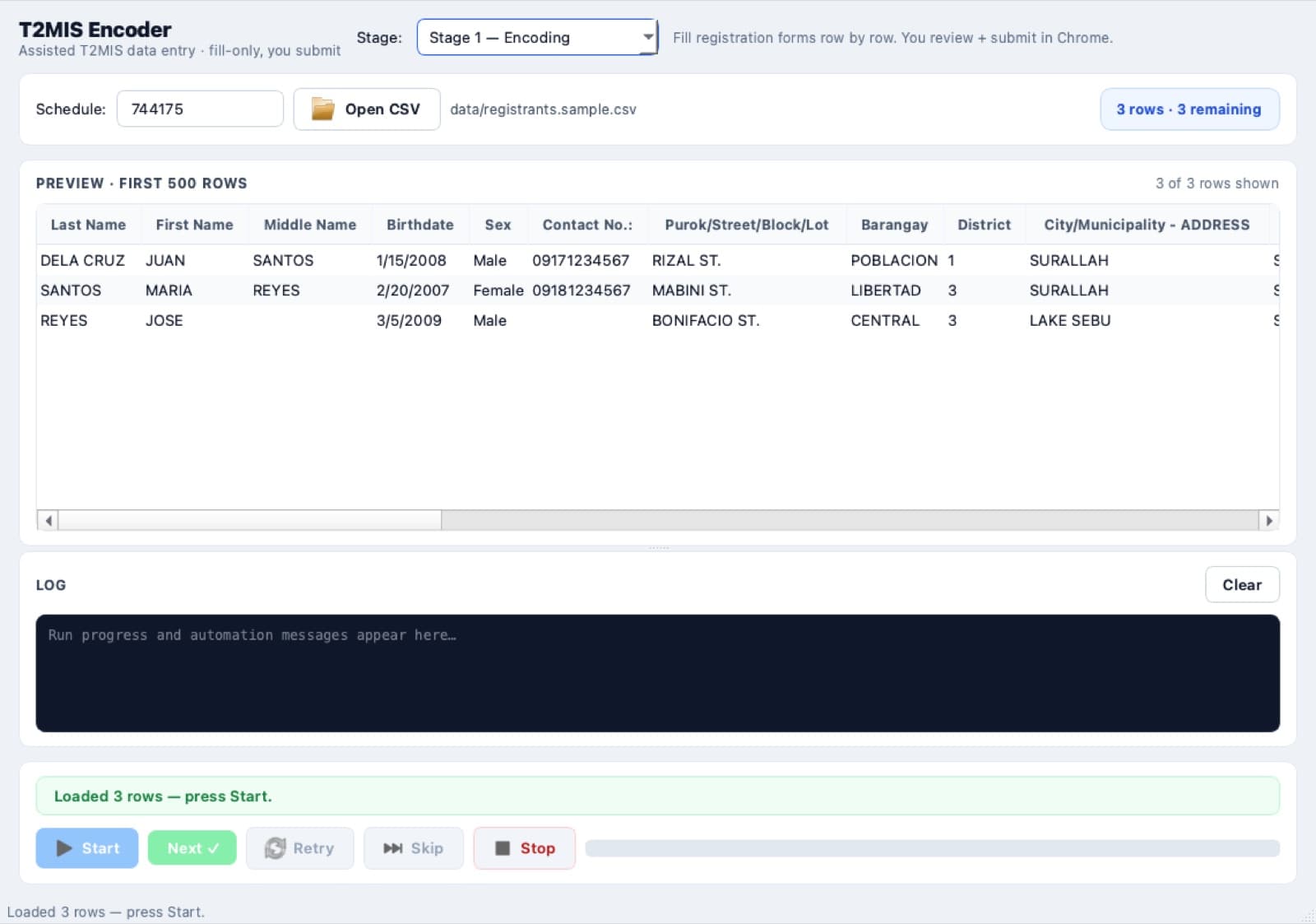Select the District column header
The image size is (1316, 924).
(984, 225)
